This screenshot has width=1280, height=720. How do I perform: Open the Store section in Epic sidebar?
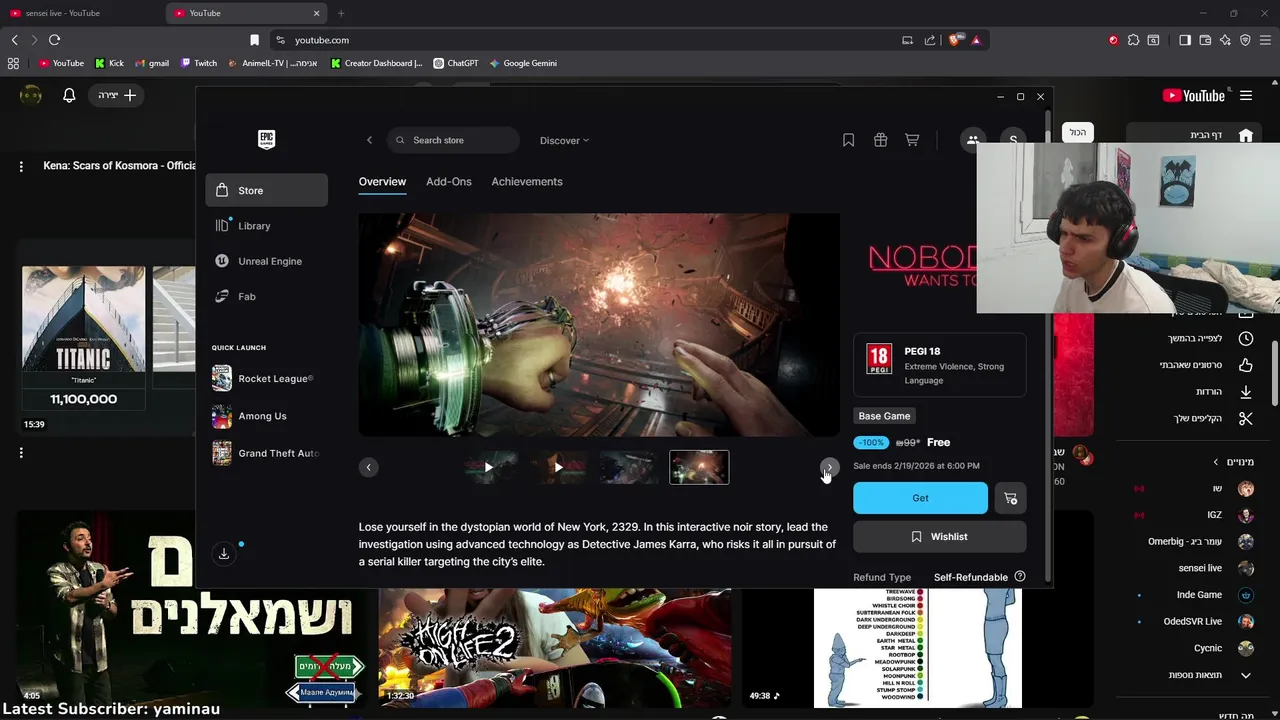[x=267, y=190]
